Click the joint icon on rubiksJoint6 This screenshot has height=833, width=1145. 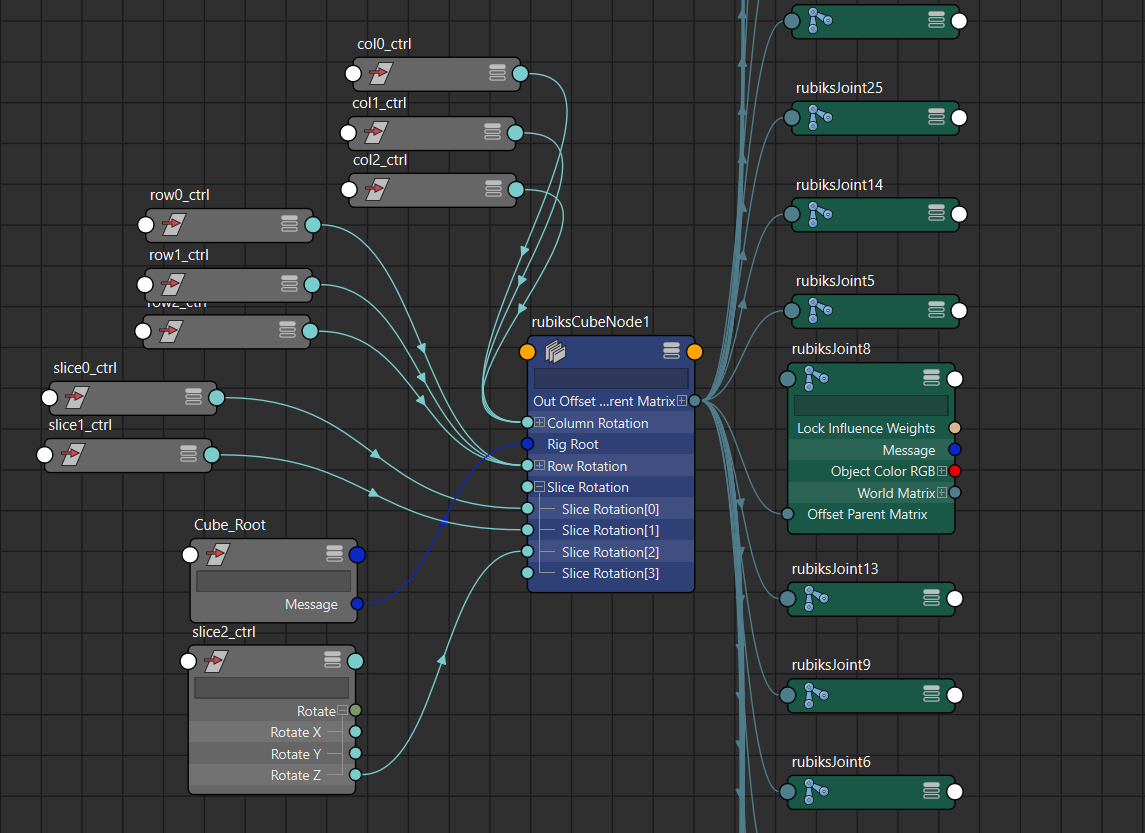[815, 791]
